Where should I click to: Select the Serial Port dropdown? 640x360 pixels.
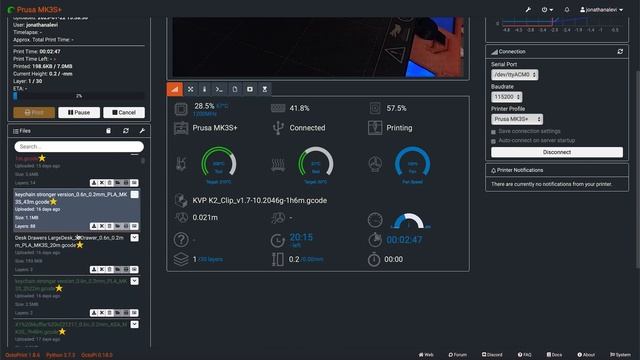514,75
